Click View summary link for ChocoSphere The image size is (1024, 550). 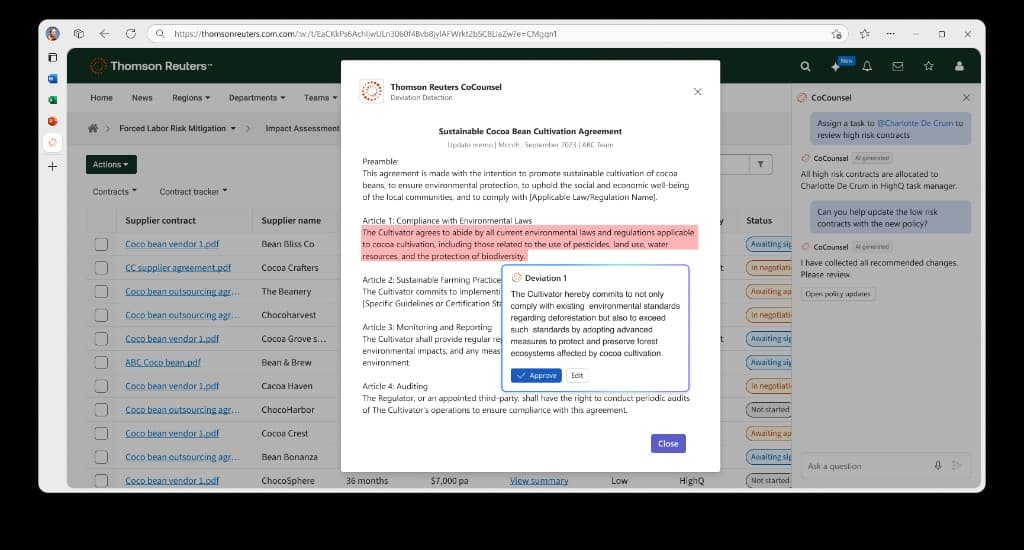539,481
